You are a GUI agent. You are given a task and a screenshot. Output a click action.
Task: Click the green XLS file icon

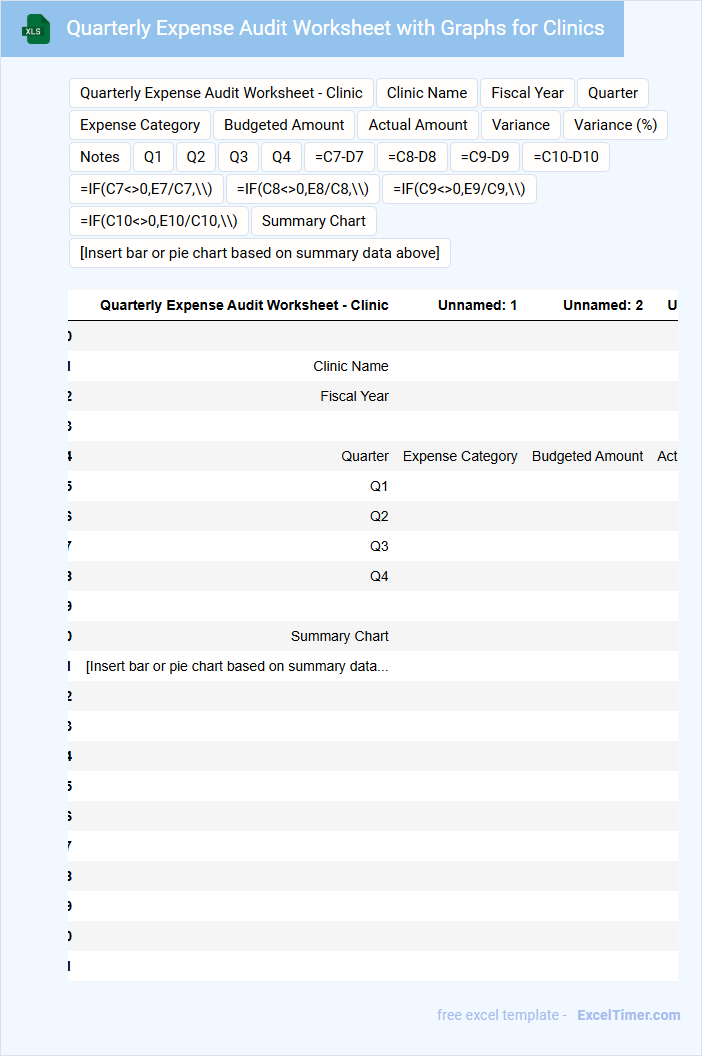click(36, 30)
